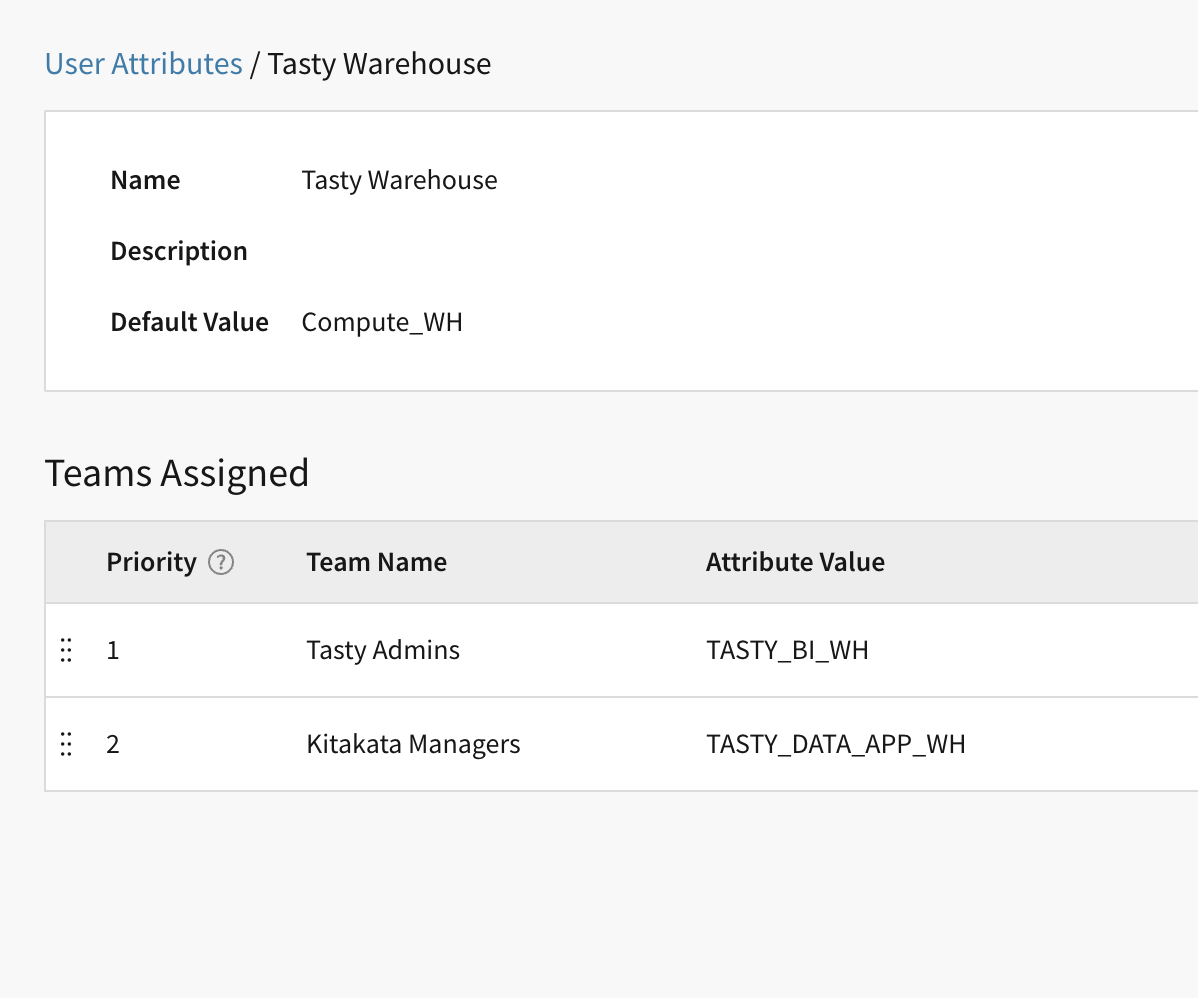Click the Default Value field label
Screen dimensions: 1198x998
(189, 323)
